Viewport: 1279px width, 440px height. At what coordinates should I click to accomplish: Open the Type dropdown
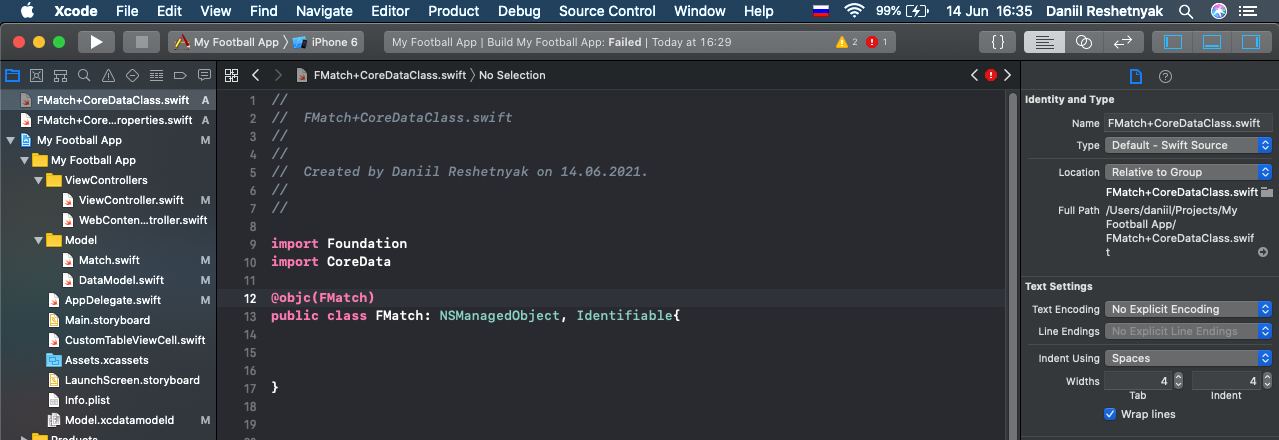pyautogui.click(x=1188, y=145)
